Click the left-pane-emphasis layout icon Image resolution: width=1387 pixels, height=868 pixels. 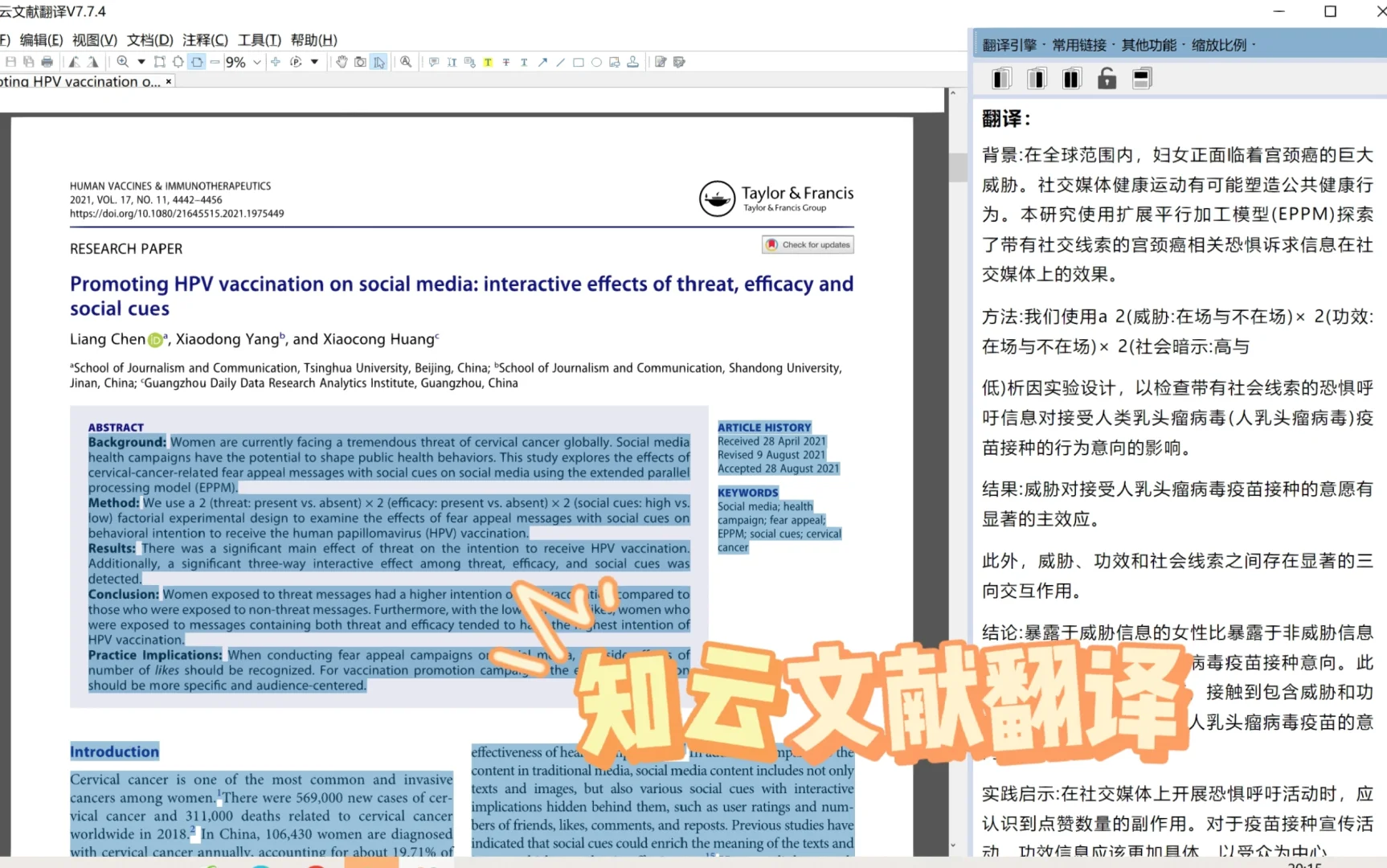(x=1001, y=79)
